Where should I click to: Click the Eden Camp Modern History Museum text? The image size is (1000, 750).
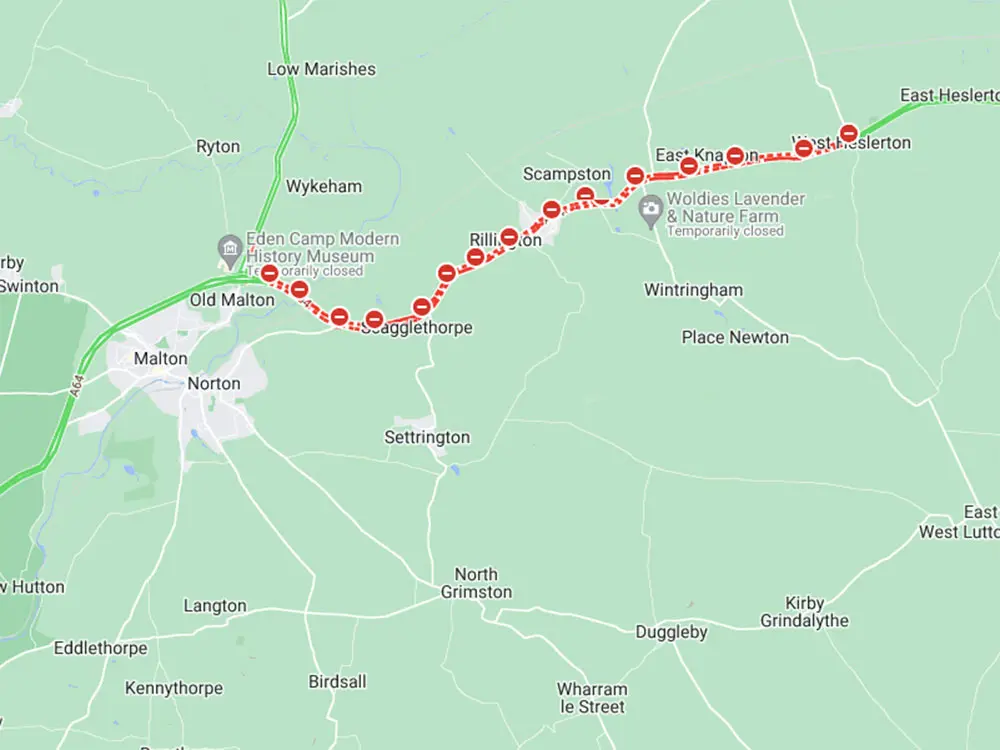tap(323, 247)
